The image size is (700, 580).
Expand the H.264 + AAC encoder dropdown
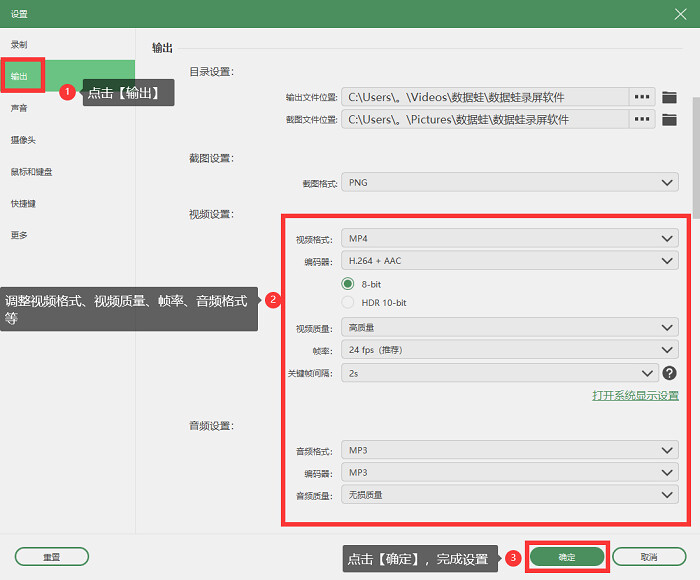tap(510, 260)
